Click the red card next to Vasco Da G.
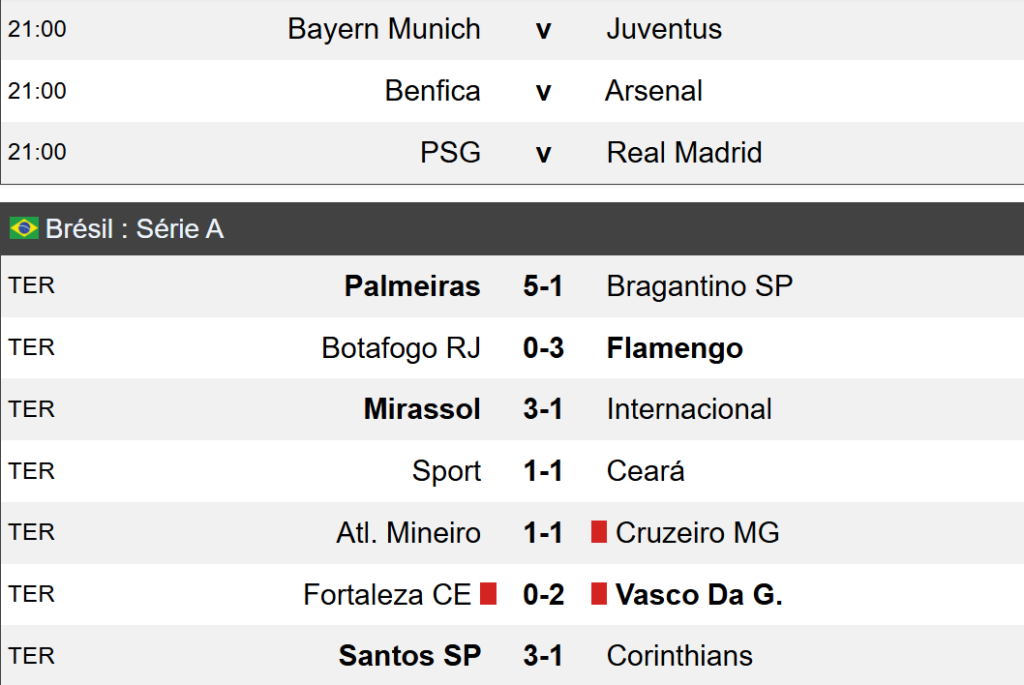Screen dimensions: 1024x685 point(599,595)
